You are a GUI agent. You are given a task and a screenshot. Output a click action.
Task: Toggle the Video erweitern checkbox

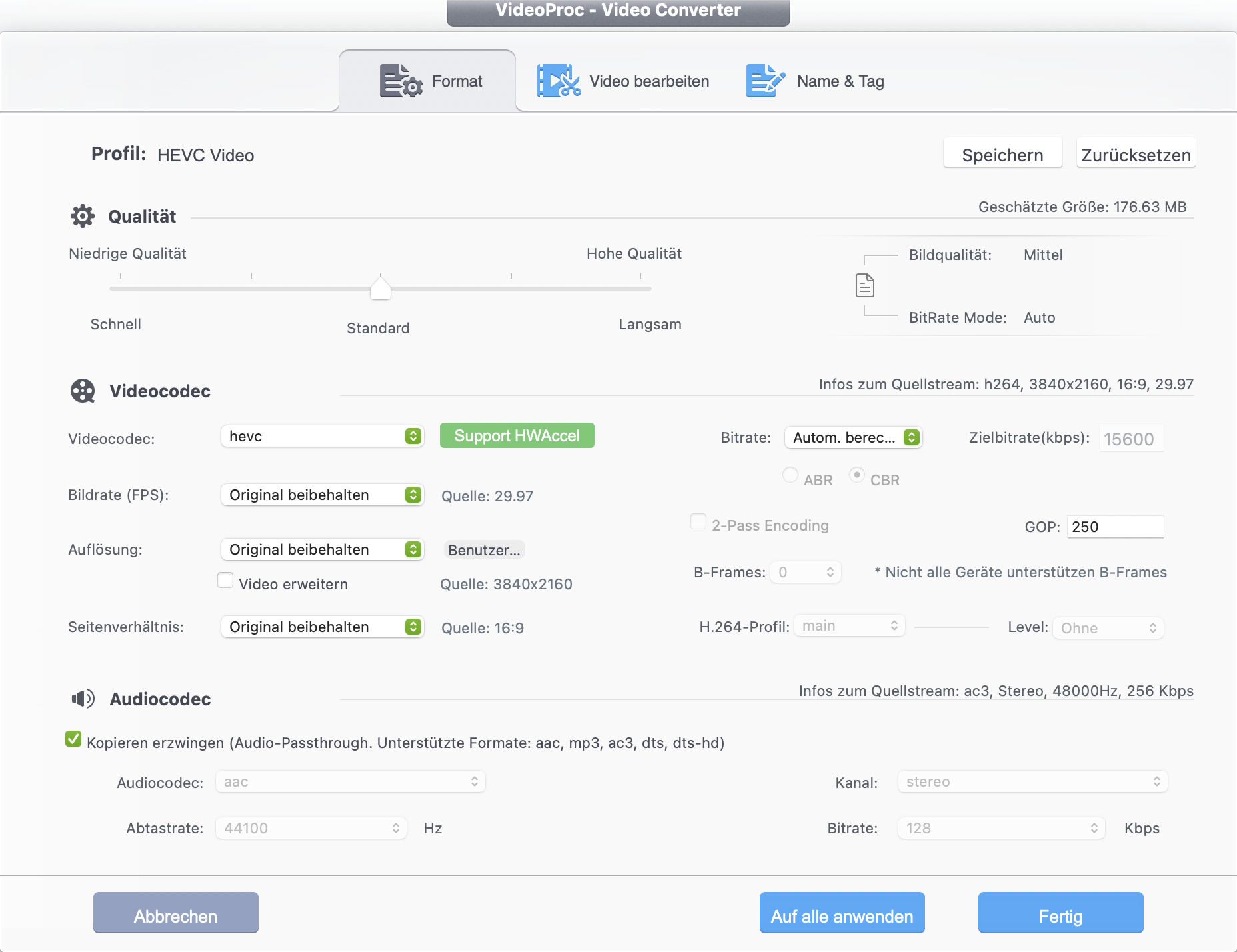[225, 581]
